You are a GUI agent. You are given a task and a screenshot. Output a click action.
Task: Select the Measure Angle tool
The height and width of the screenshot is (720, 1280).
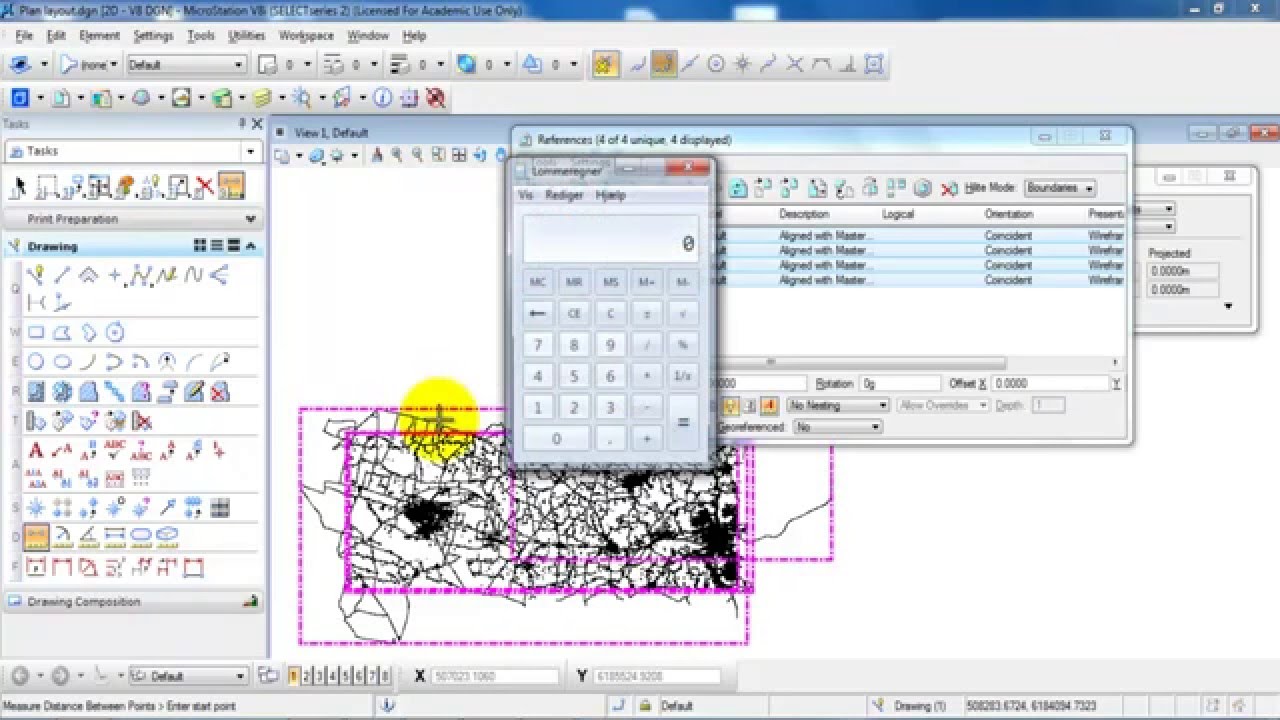88,538
